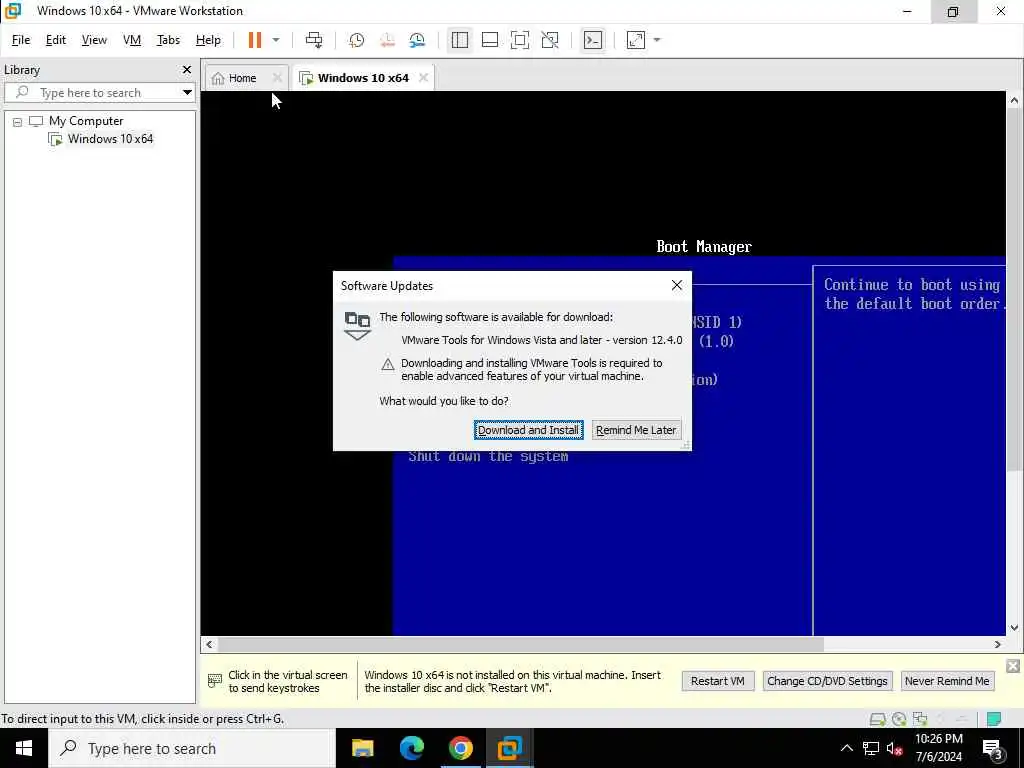
Task: Click the network tray icon
Action: click(871, 748)
